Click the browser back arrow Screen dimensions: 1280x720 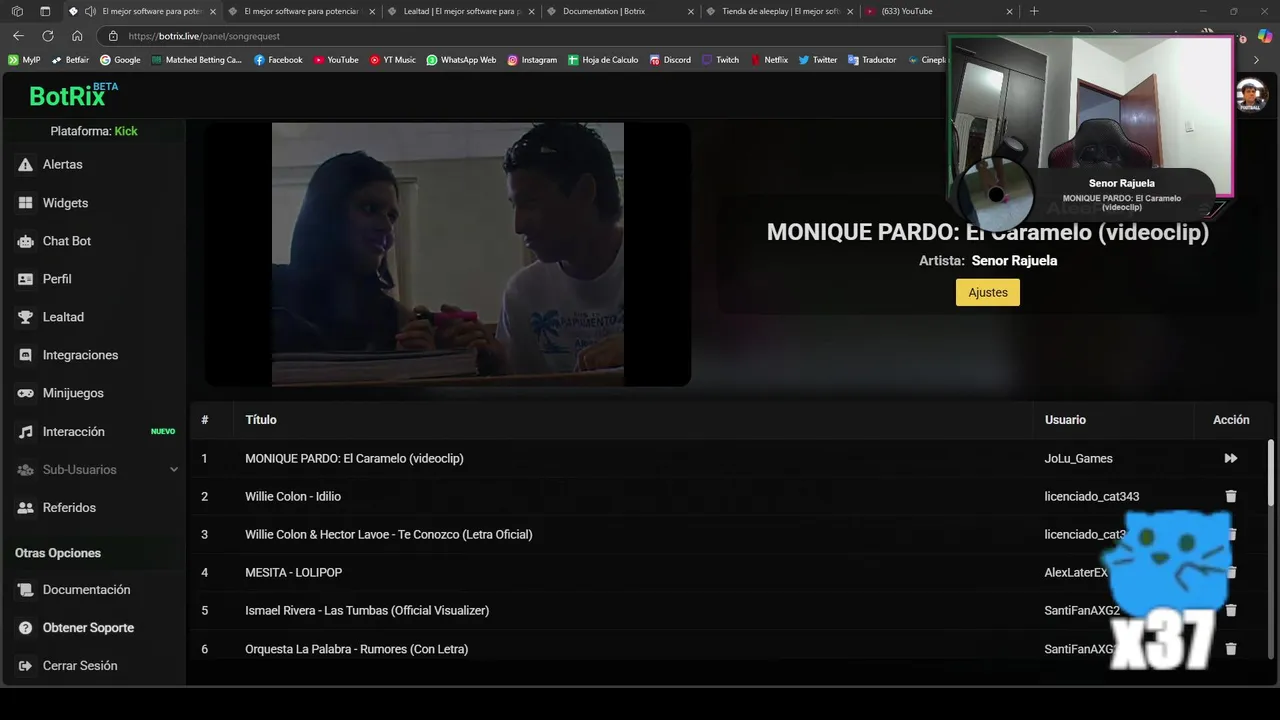point(18,36)
